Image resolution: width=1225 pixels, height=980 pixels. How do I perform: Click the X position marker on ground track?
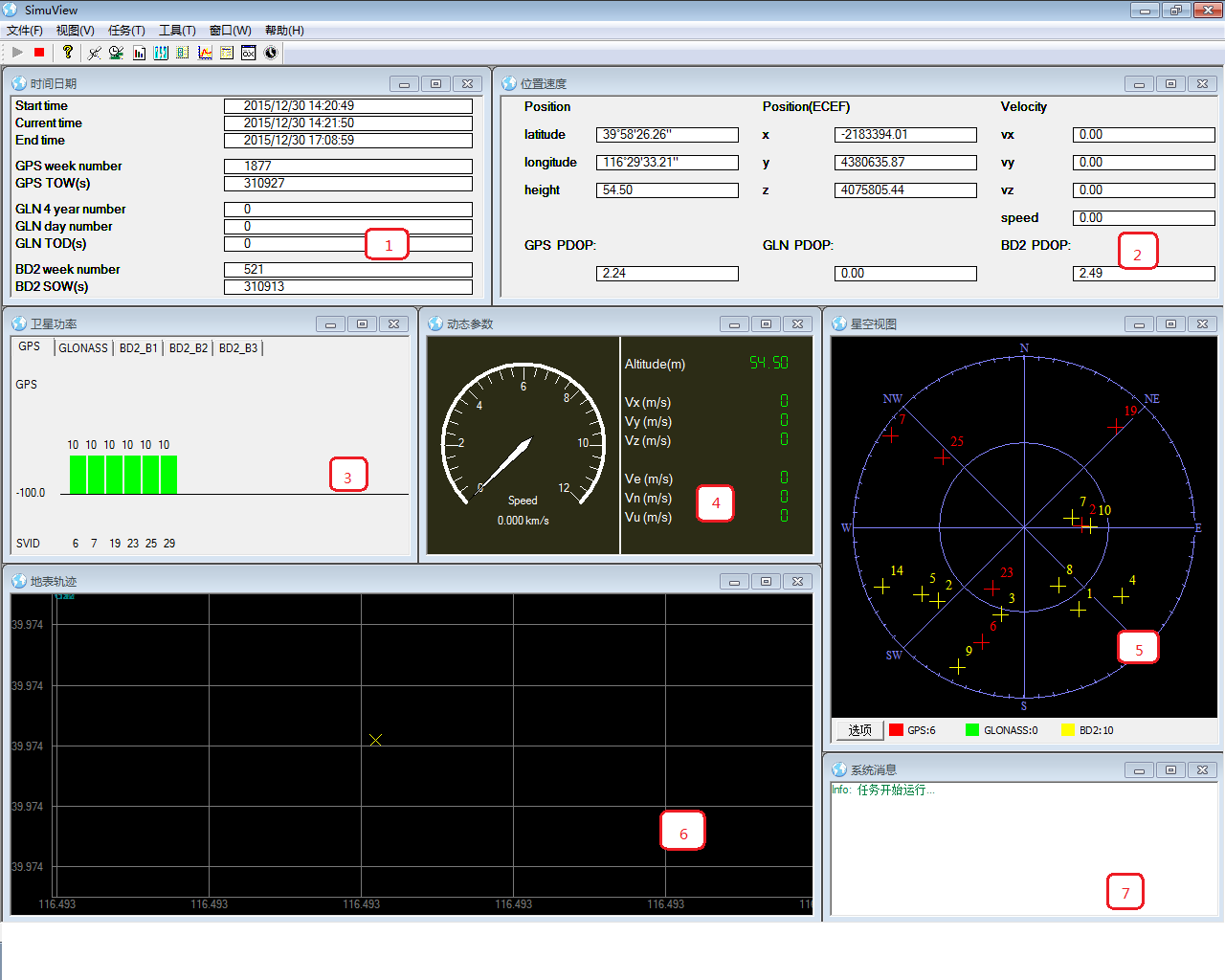(375, 740)
